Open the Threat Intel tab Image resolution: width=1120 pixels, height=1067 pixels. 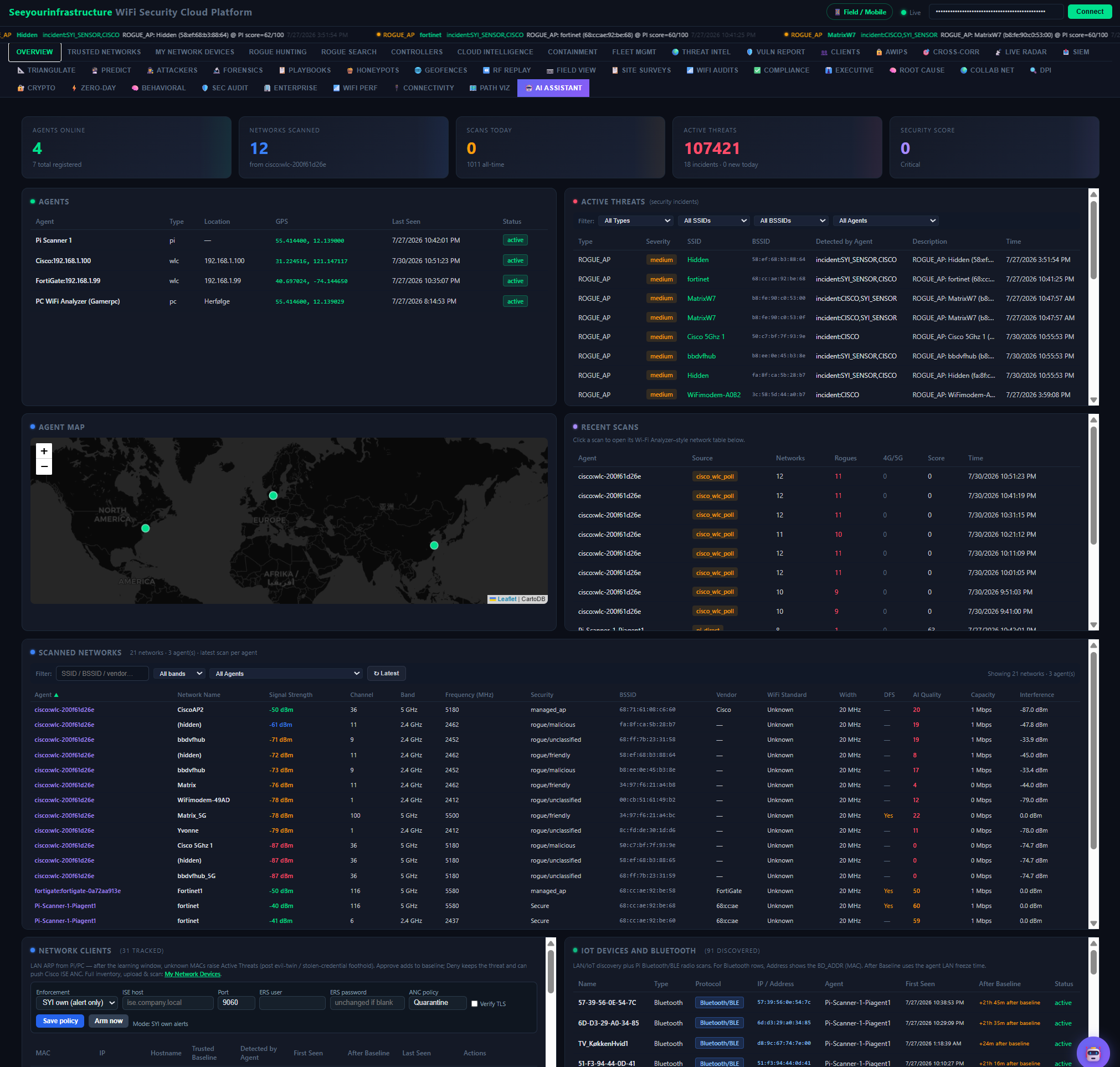click(701, 52)
